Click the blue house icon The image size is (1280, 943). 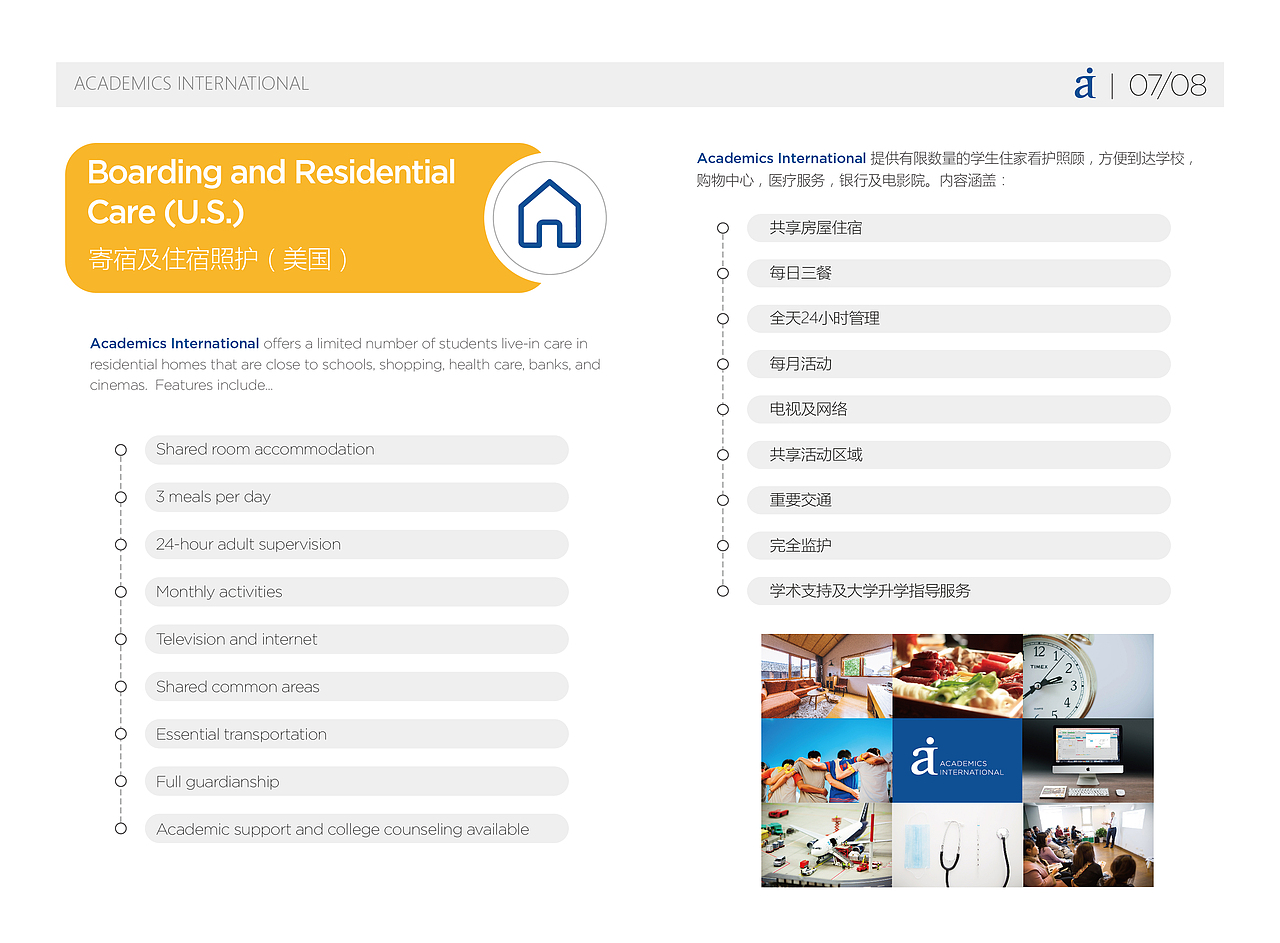coord(549,213)
